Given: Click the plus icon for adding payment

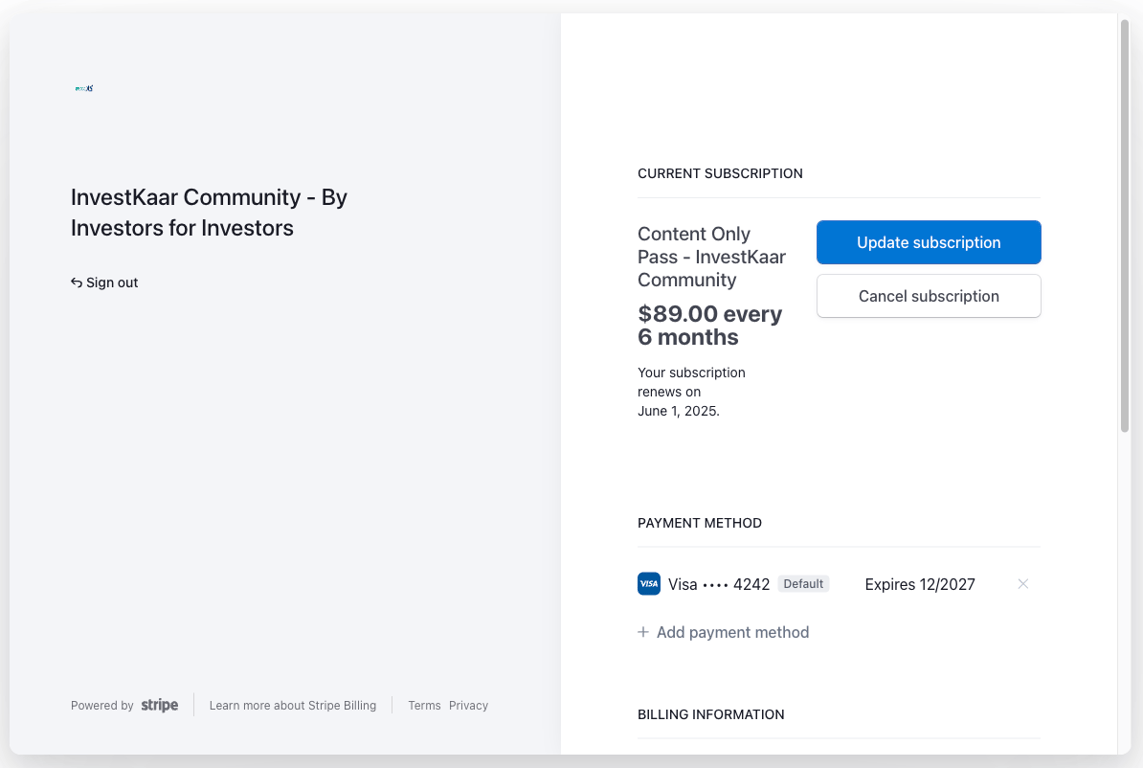Looking at the screenshot, I should click(x=643, y=632).
